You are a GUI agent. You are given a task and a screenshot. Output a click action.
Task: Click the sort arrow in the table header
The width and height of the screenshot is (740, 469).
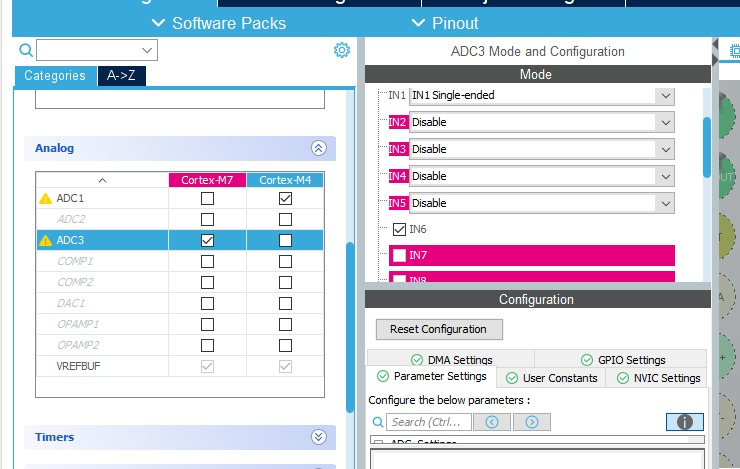pyautogui.click(x=101, y=180)
